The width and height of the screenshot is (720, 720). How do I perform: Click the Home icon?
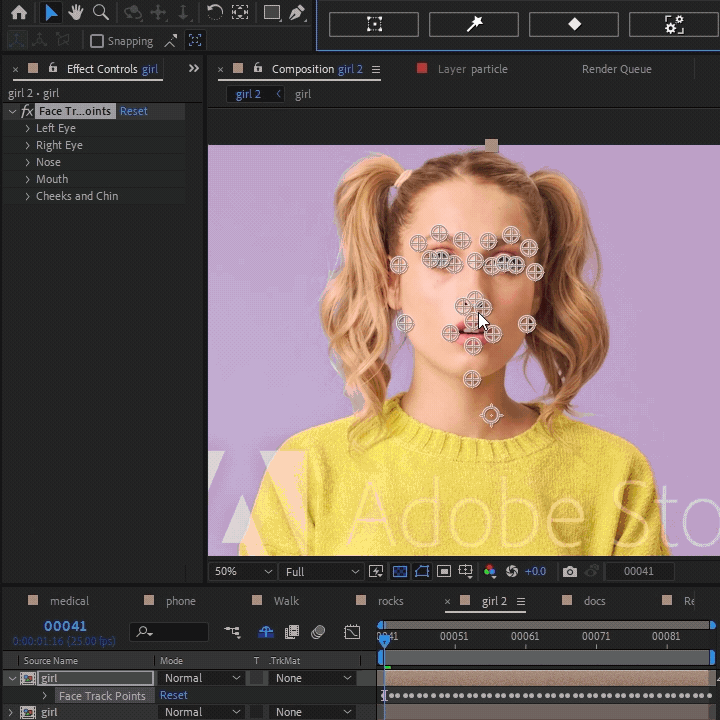point(19,13)
